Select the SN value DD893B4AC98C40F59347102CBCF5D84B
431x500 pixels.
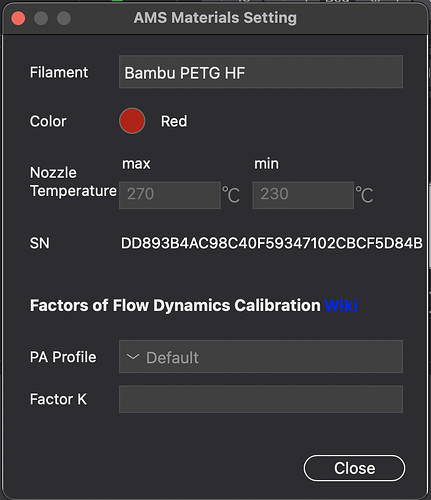pos(271,243)
